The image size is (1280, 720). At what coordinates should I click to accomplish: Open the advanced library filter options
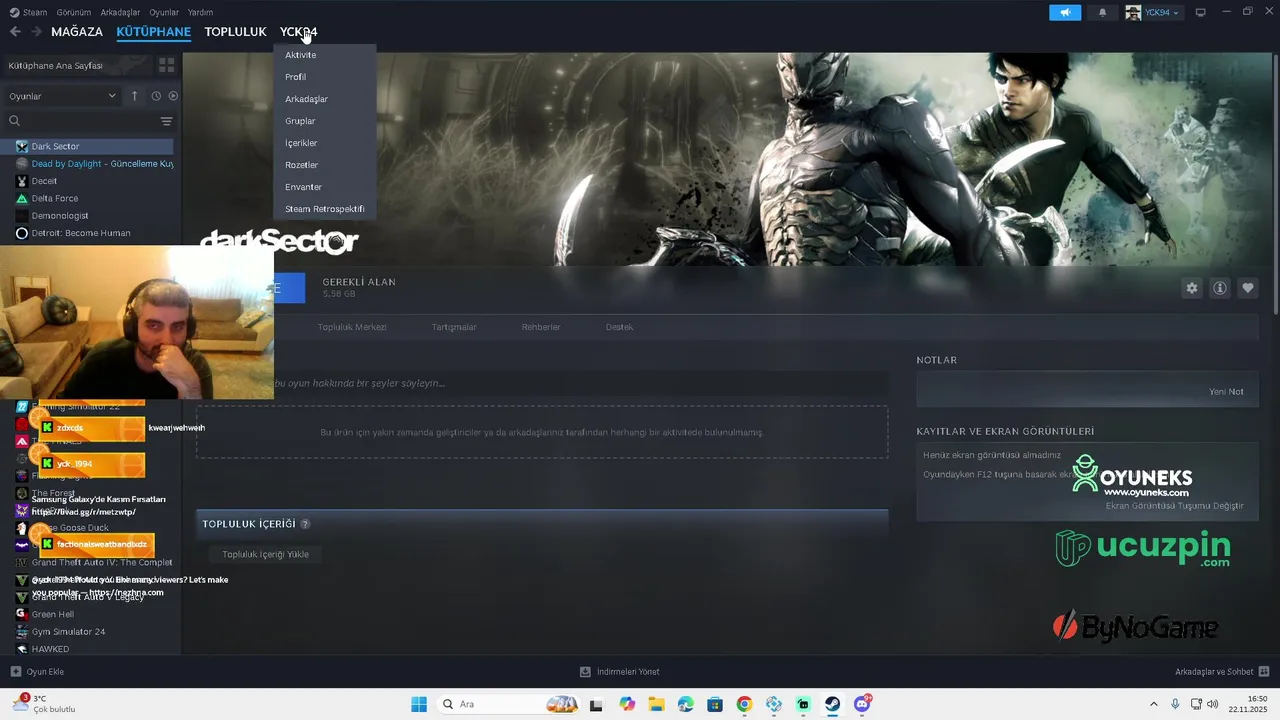pos(166,121)
